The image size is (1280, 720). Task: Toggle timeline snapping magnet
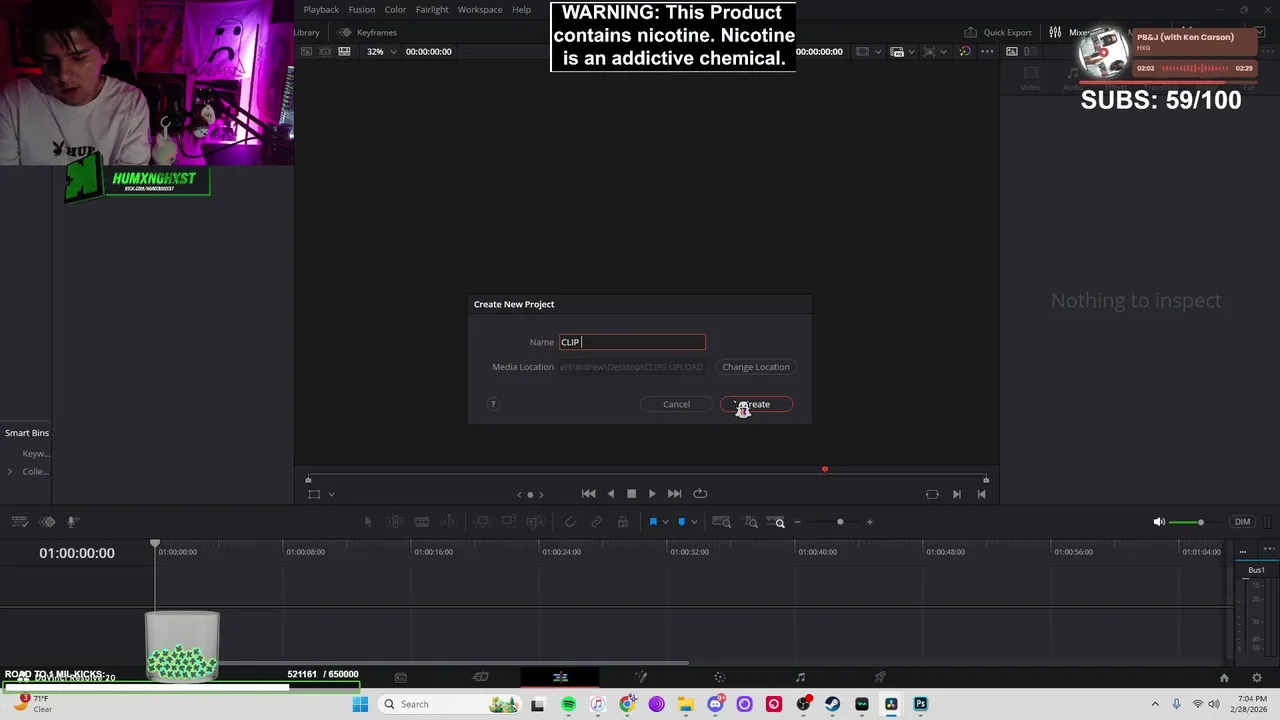click(x=570, y=522)
